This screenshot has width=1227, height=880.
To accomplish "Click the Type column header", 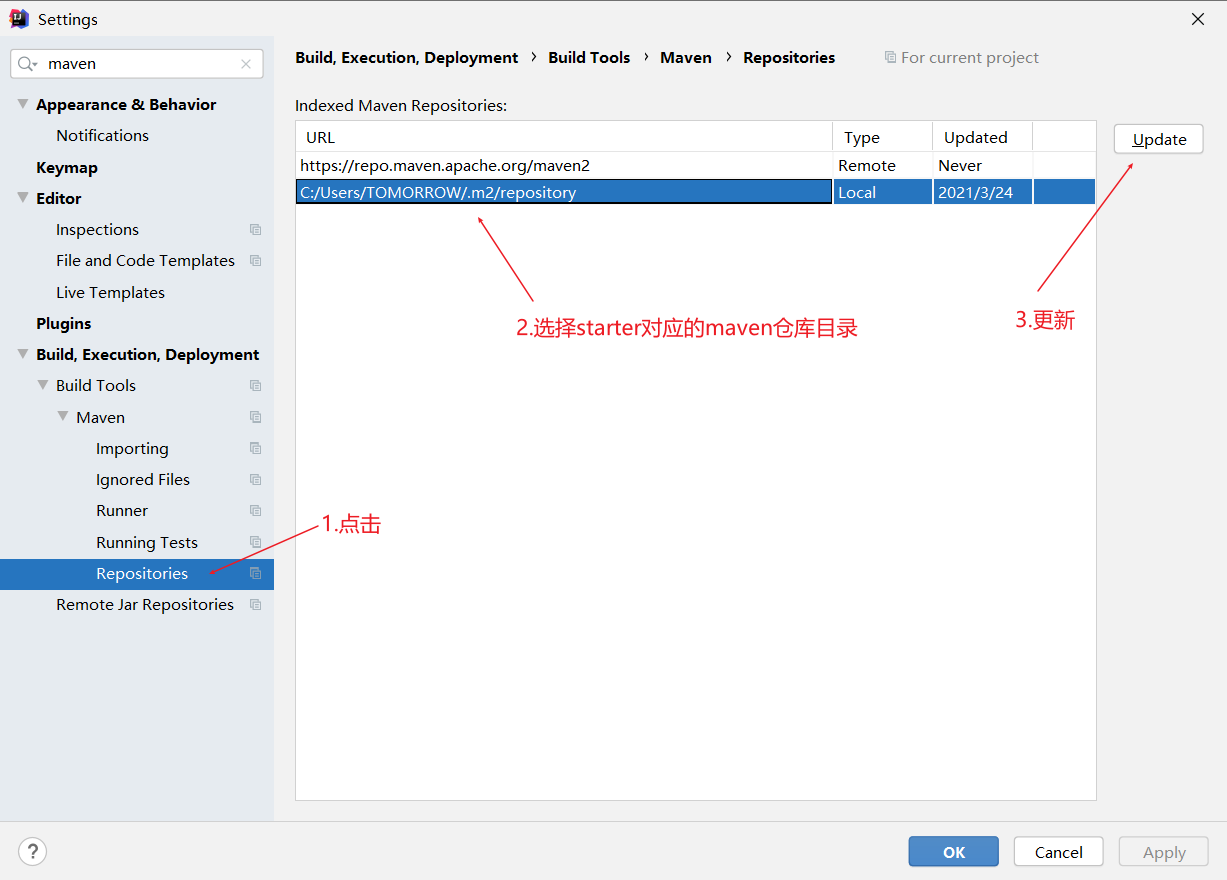I will pyautogui.click(x=883, y=137).
